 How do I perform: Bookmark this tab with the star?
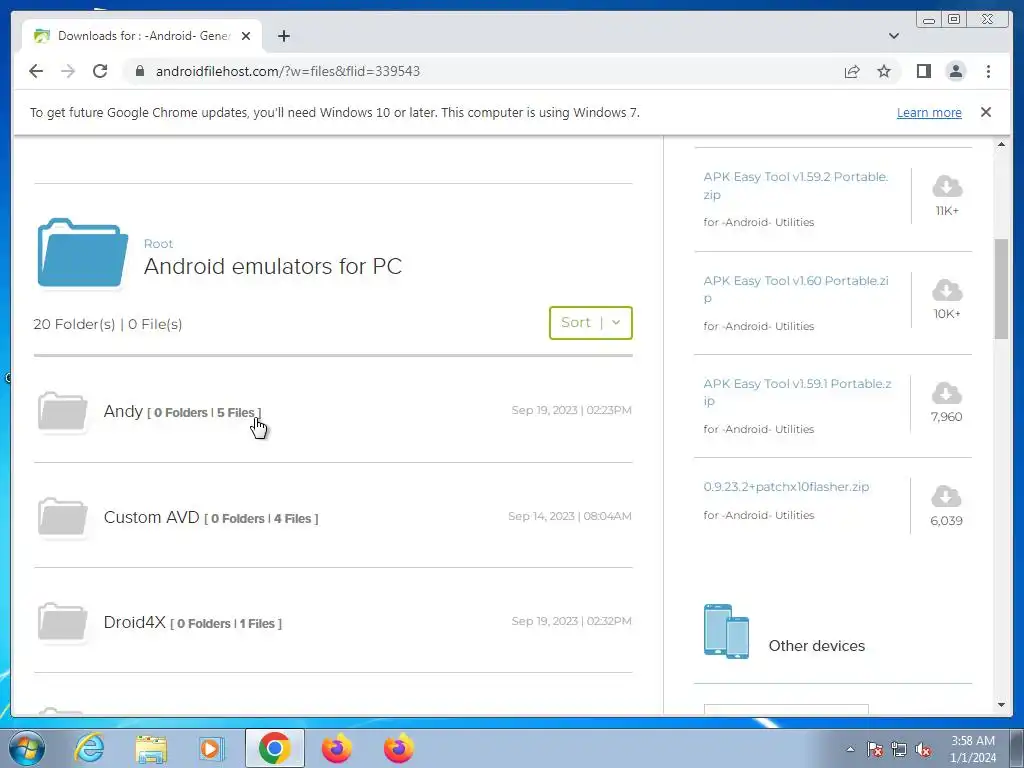click(884, 71)
